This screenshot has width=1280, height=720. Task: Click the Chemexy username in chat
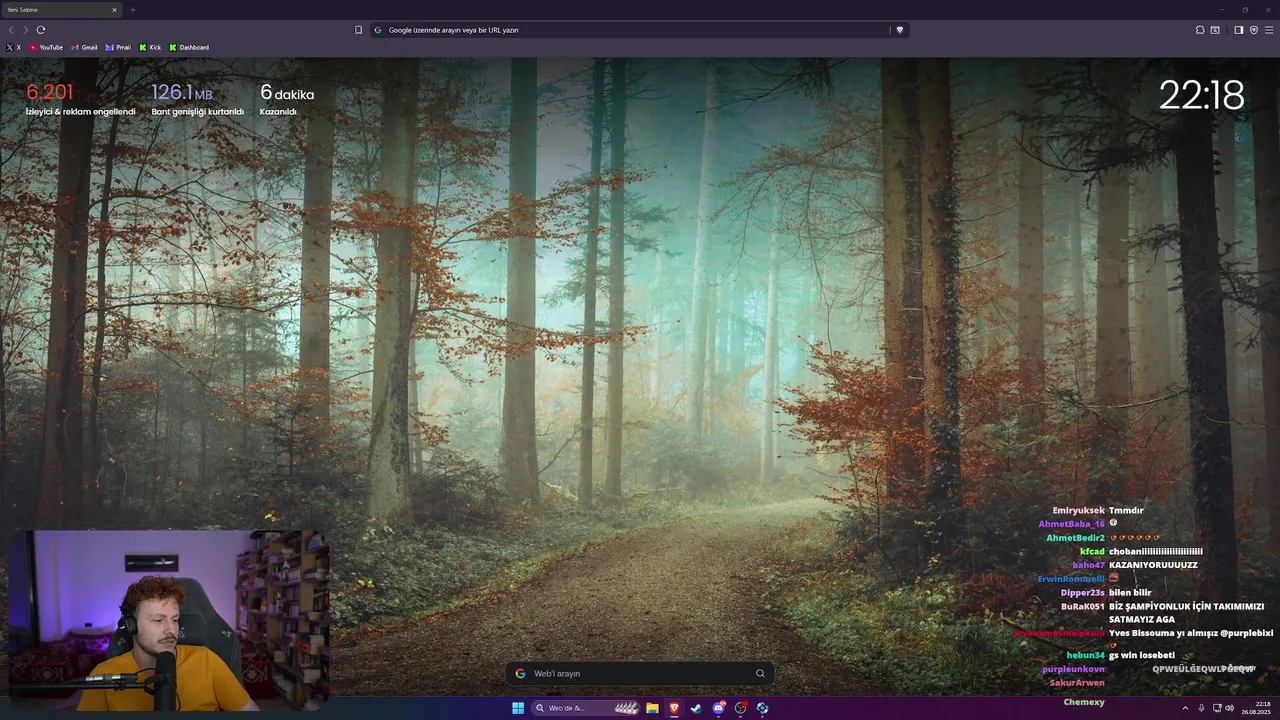pos(1084,702)
